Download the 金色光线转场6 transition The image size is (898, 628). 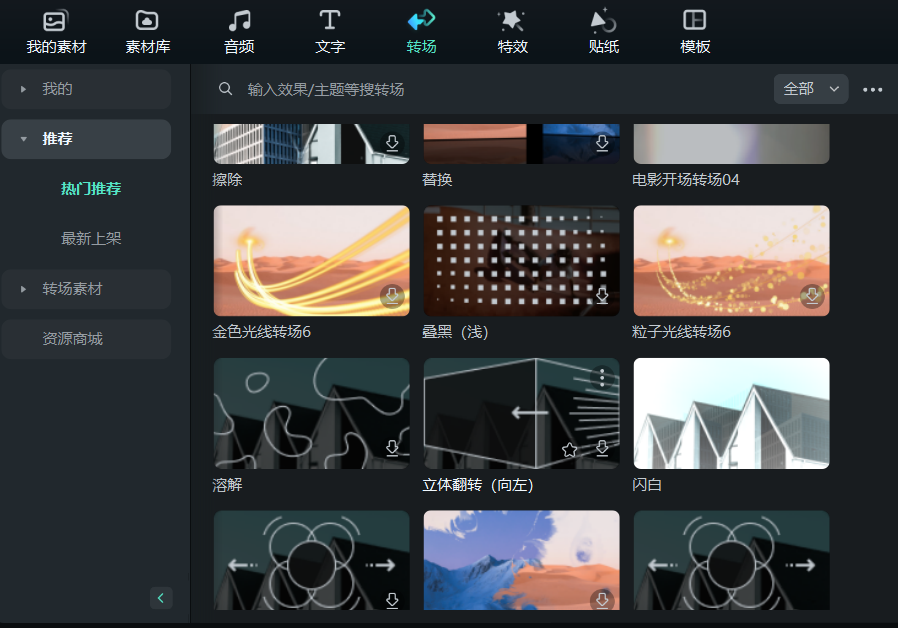coord(392,296)
